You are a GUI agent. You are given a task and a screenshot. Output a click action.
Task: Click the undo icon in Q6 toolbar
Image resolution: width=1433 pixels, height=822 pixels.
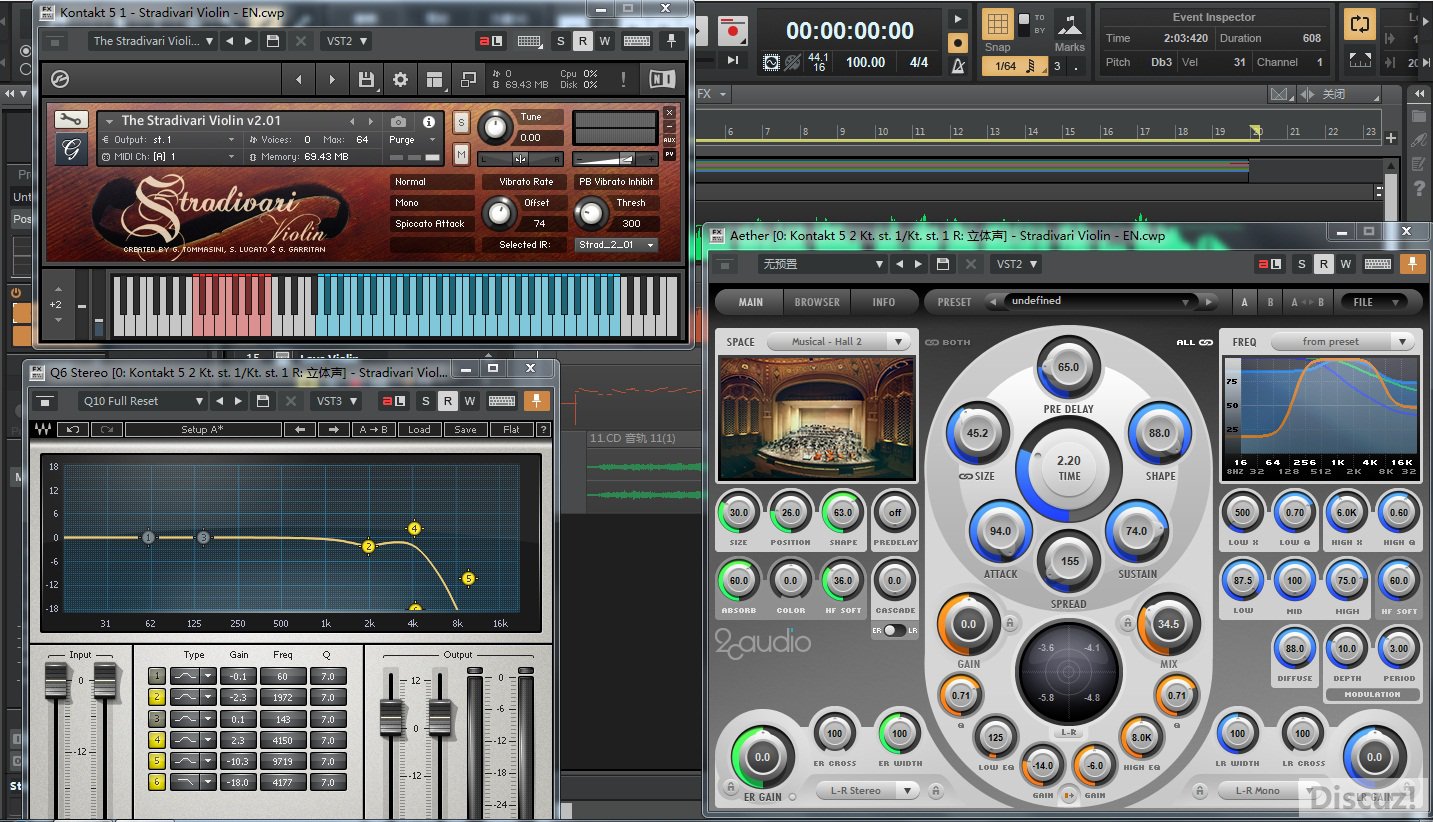tap(73, 430)
